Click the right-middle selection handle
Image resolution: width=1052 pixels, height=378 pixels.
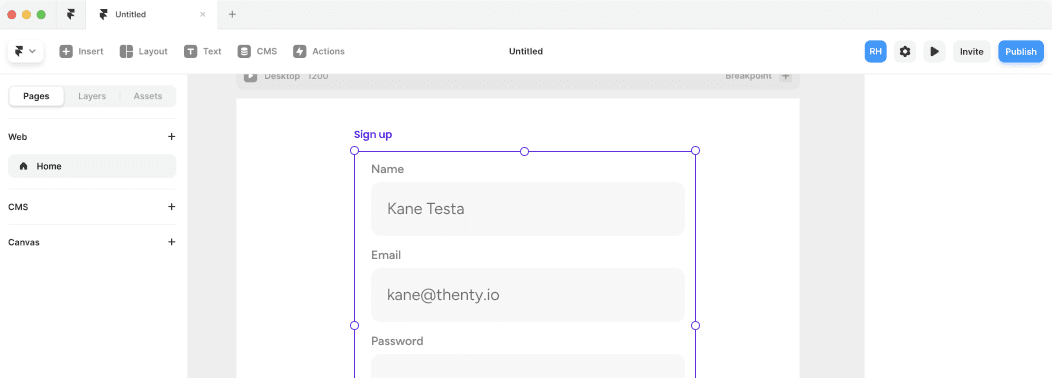tap(695, 326)
